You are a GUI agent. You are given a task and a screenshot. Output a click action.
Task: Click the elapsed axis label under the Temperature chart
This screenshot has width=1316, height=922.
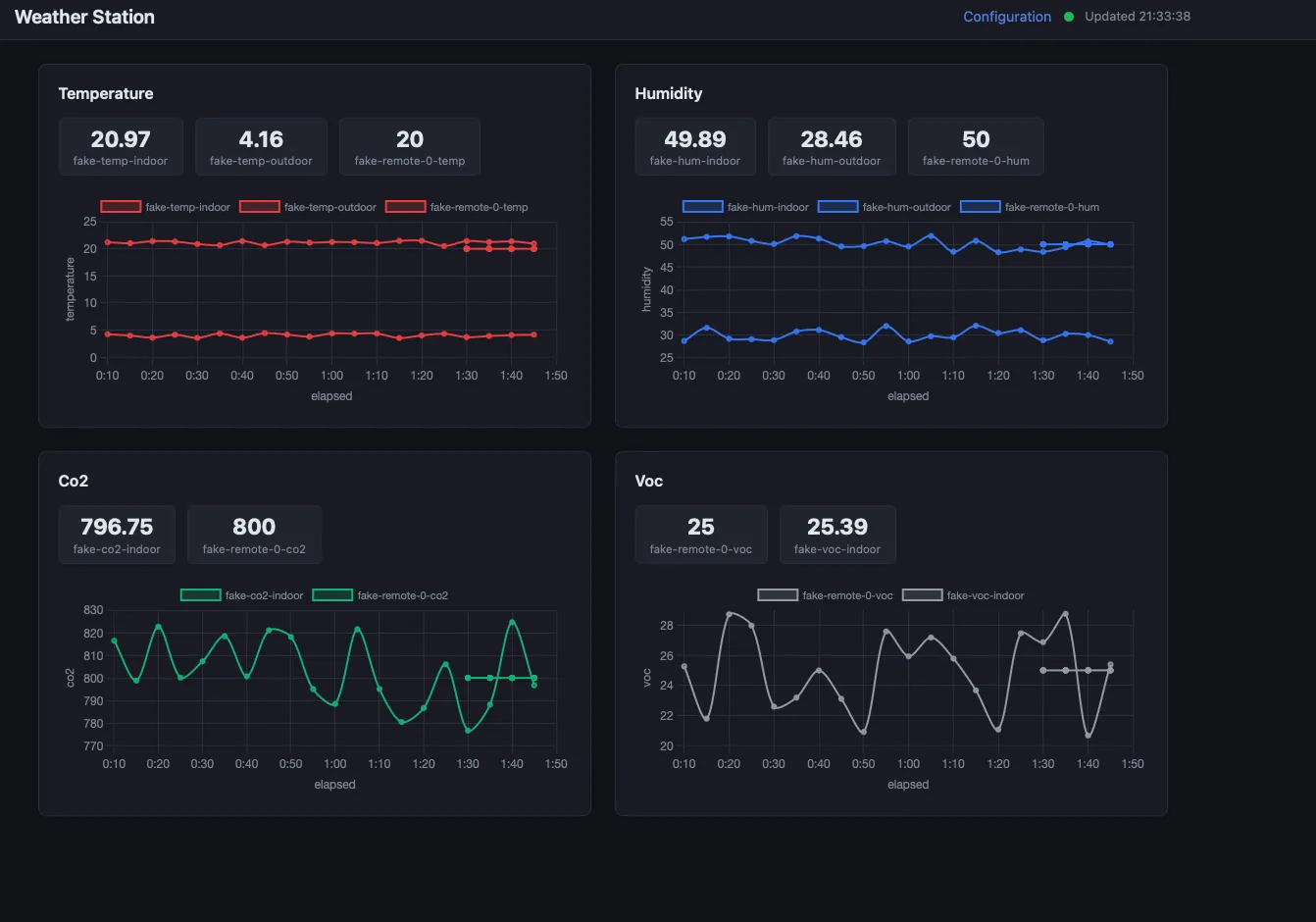[x=331, y=396]
